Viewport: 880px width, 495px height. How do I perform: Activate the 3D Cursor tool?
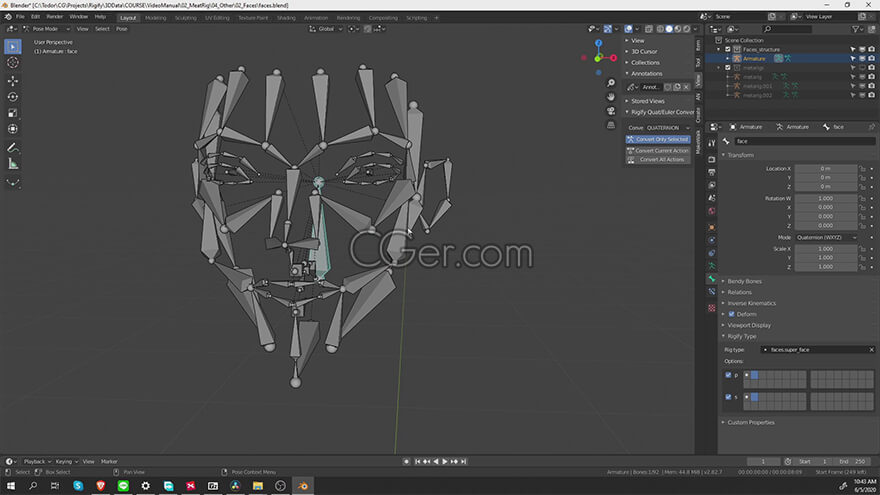pyautogui.click(x=12, y=63)
